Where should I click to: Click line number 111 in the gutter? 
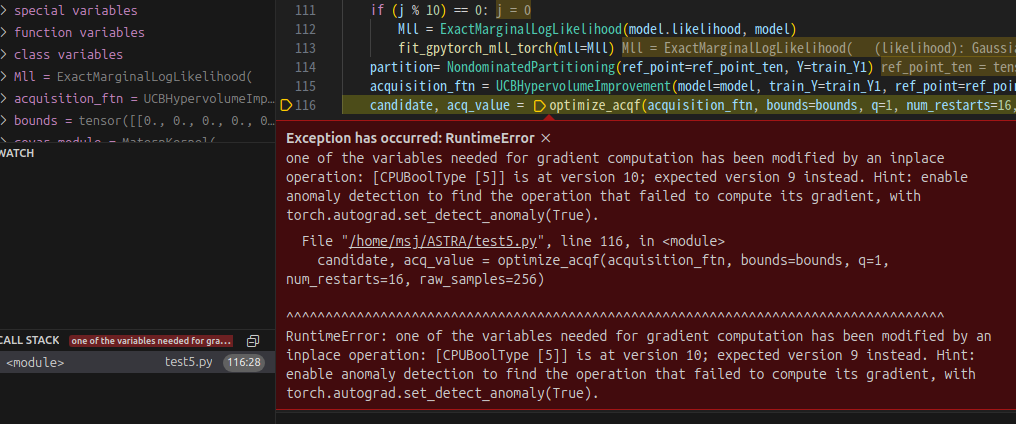coord(305,10)
